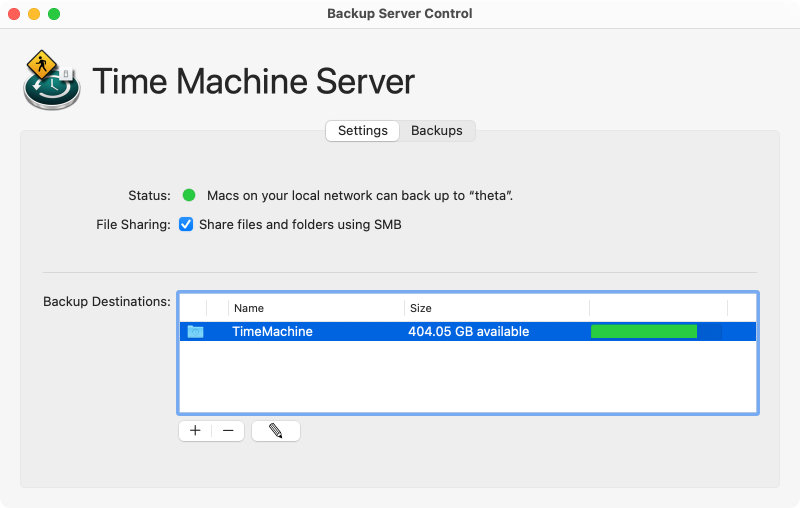The image size is (800, 508).
Task: Click the 404.05 GB available cell
Action: tap(468, 332)
